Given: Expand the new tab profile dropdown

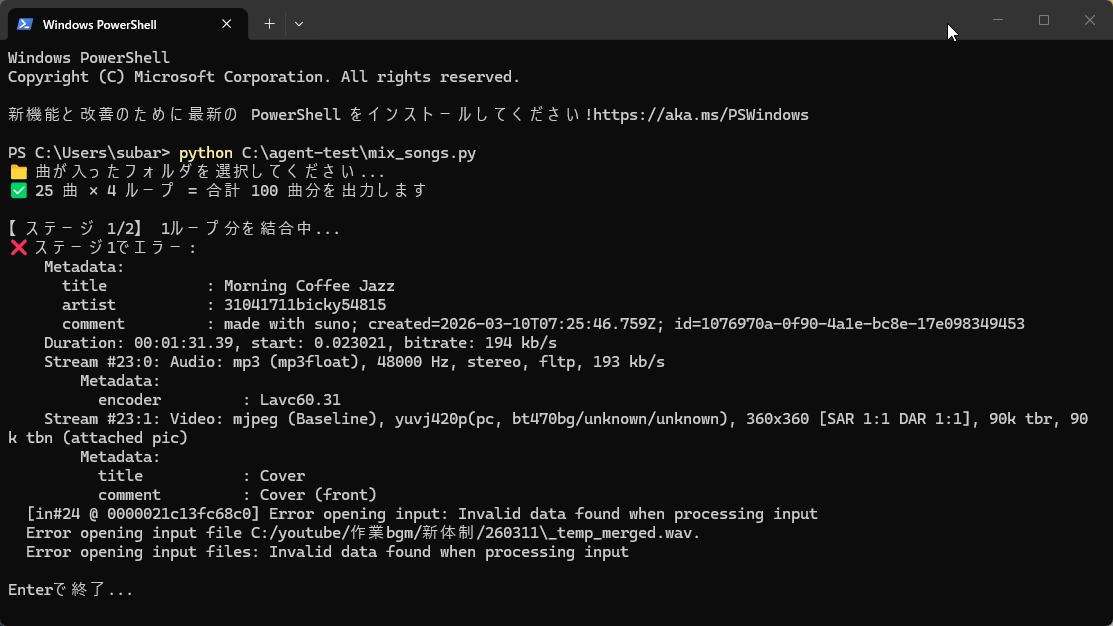Looking at the screenshot, I should (x=299, y=24).
